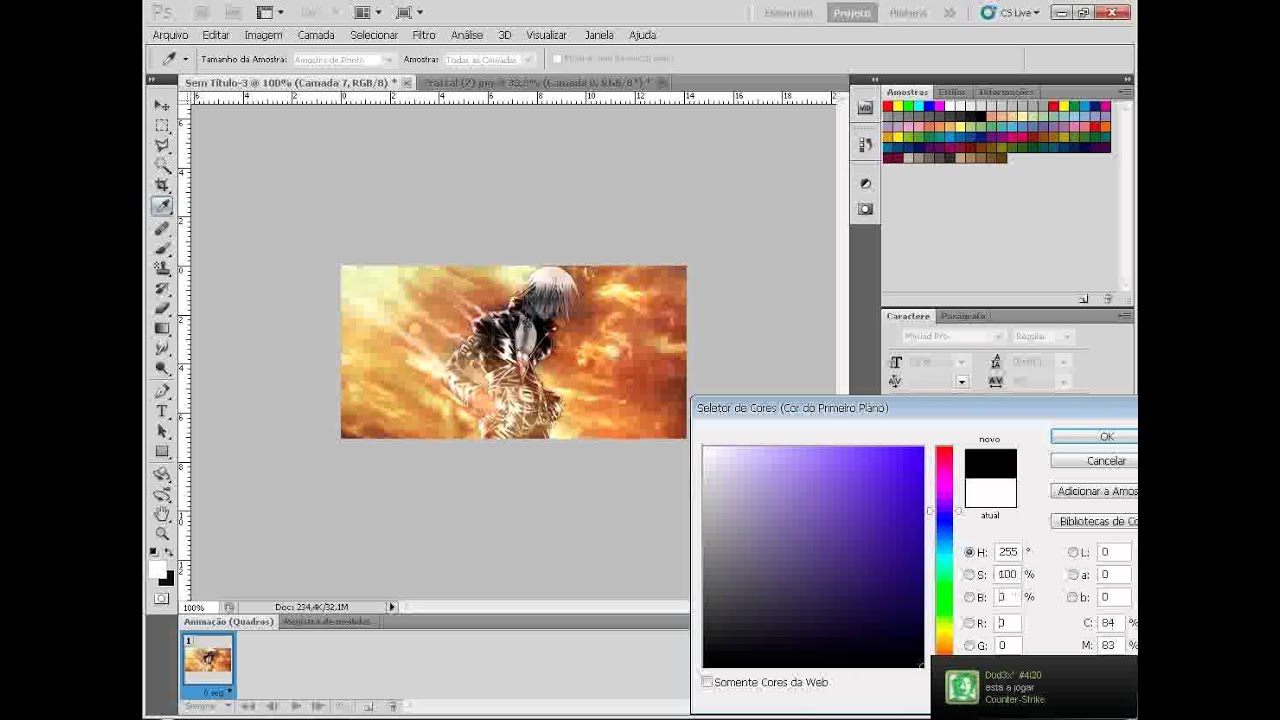Screen dimensions: 1280x720
Task: Open the Amostrar layers dropdown
Action: (488, 60)
